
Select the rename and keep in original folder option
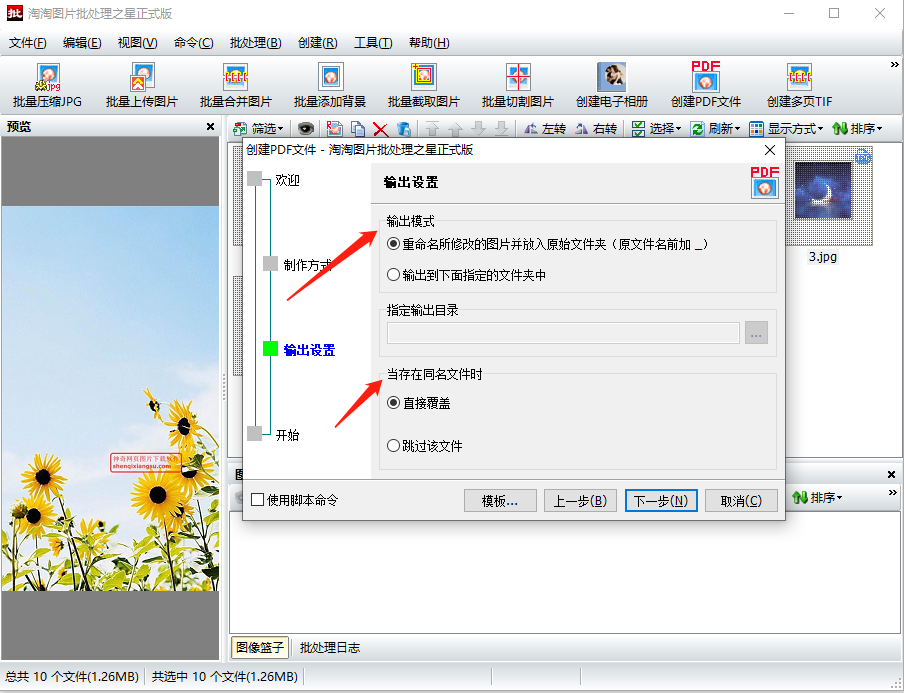[394, 244]
